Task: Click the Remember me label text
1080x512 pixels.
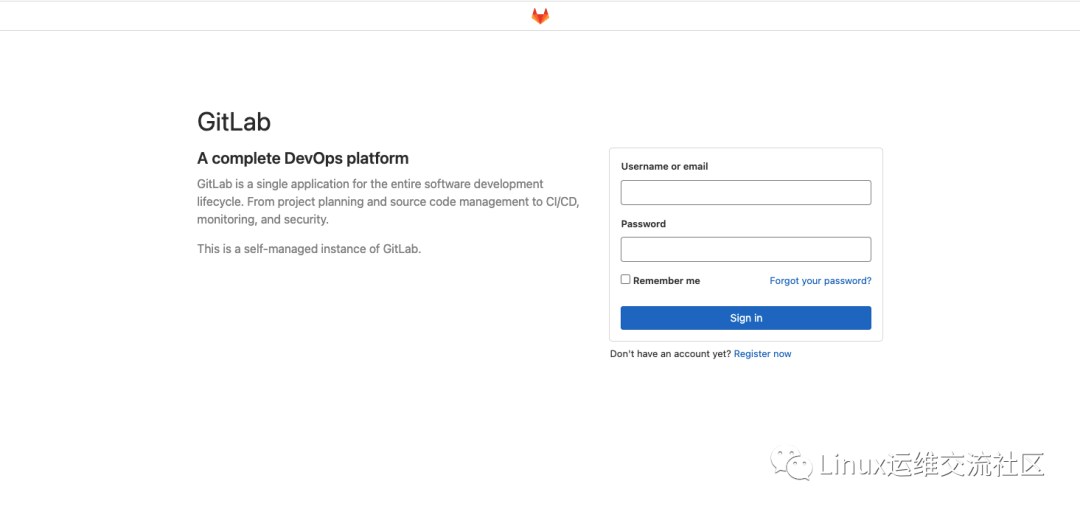Action: pyautogui.click(x=666, y=281)
